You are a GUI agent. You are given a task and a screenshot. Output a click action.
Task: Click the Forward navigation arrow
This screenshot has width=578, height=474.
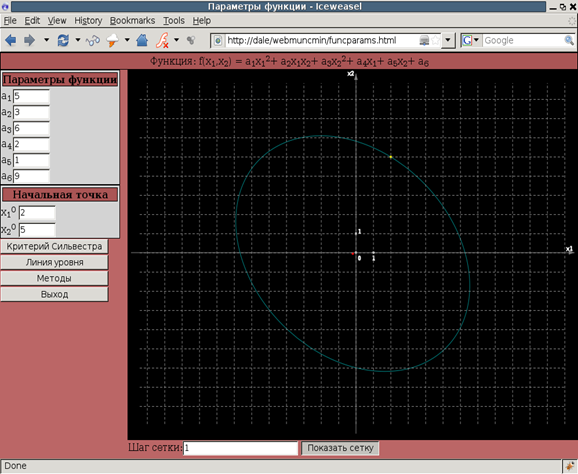pos(29,40)
